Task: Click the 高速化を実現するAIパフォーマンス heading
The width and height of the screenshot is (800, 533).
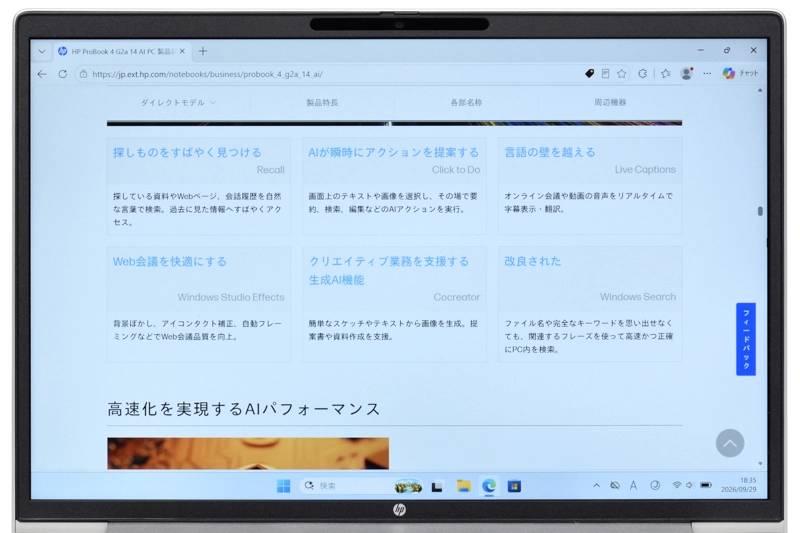Action: click(x=244, y=409)
